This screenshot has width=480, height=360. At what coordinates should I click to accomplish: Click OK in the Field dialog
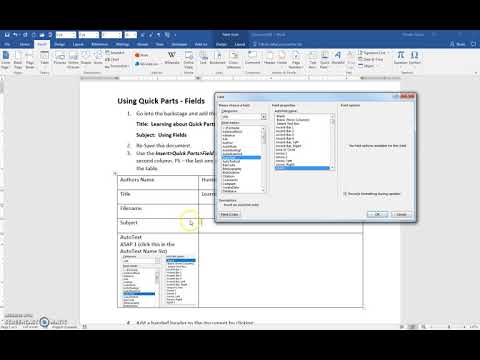coord(377,214)
